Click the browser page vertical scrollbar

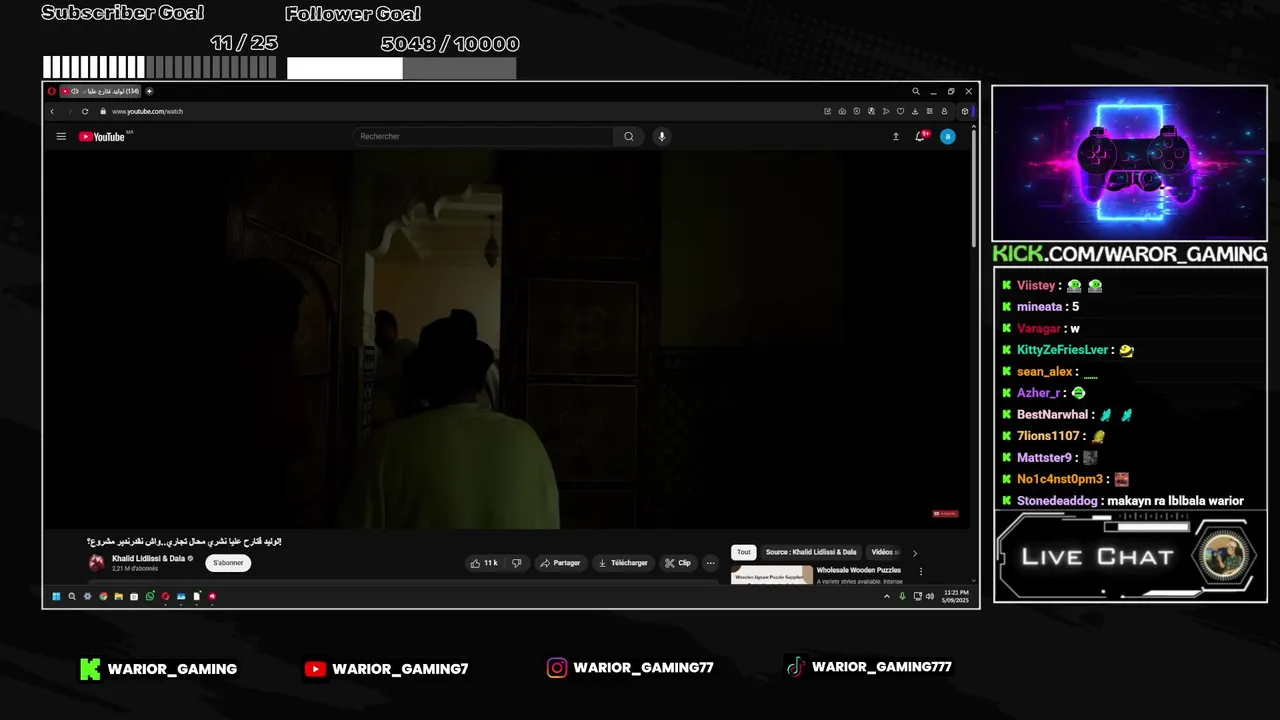pyautogui.click(x=974, y=190)
